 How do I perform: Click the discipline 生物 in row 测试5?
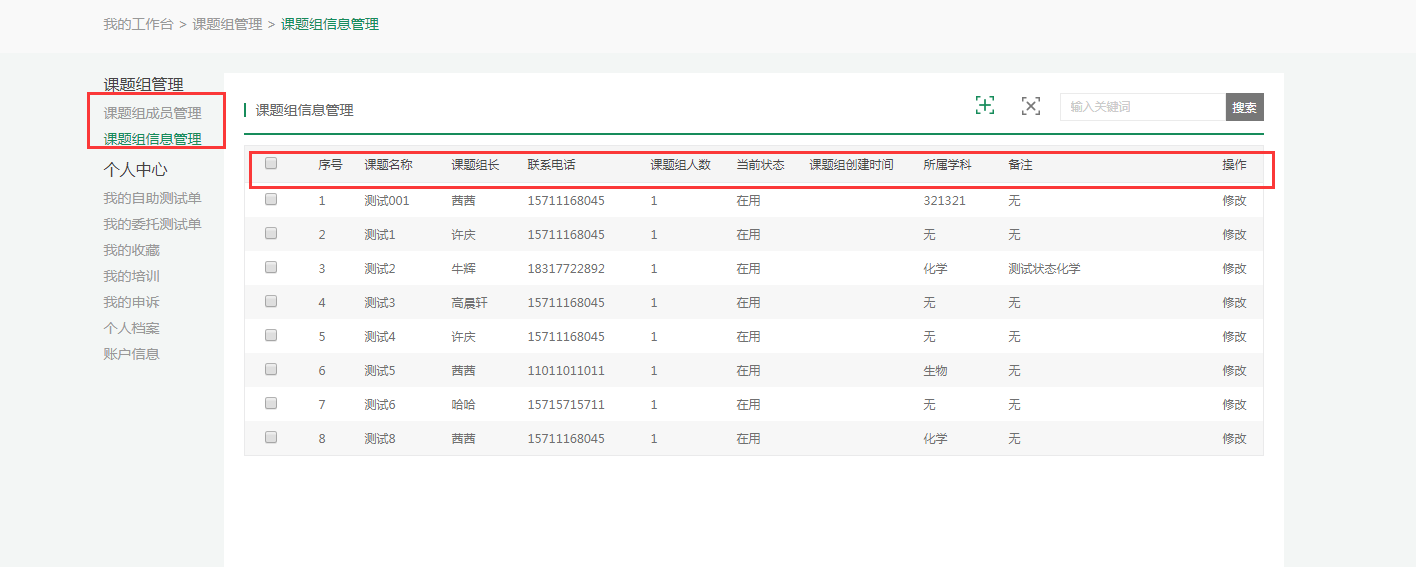point(935,371)
